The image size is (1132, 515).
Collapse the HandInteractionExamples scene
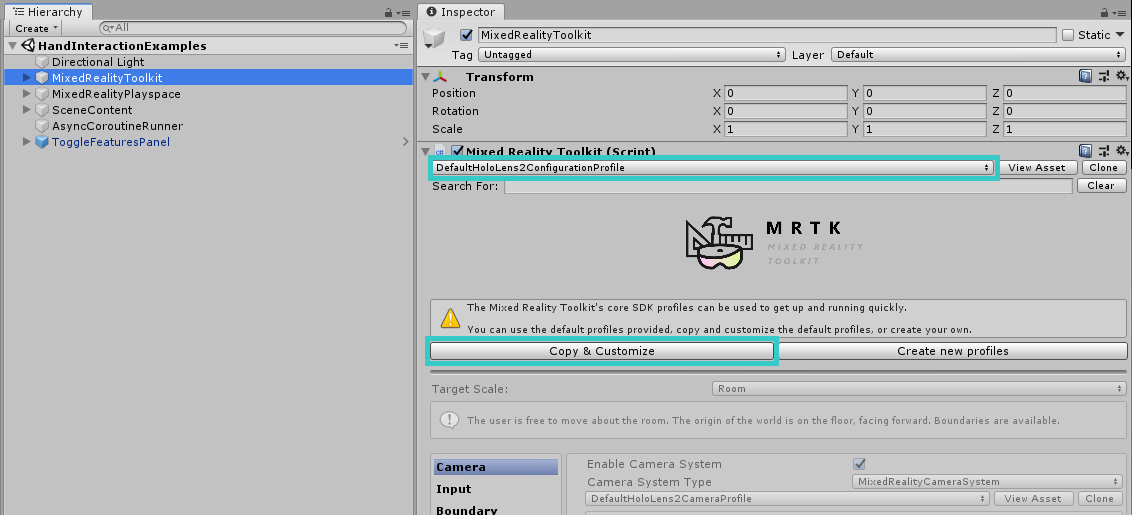pyautogui.click(x=13, y=46)
